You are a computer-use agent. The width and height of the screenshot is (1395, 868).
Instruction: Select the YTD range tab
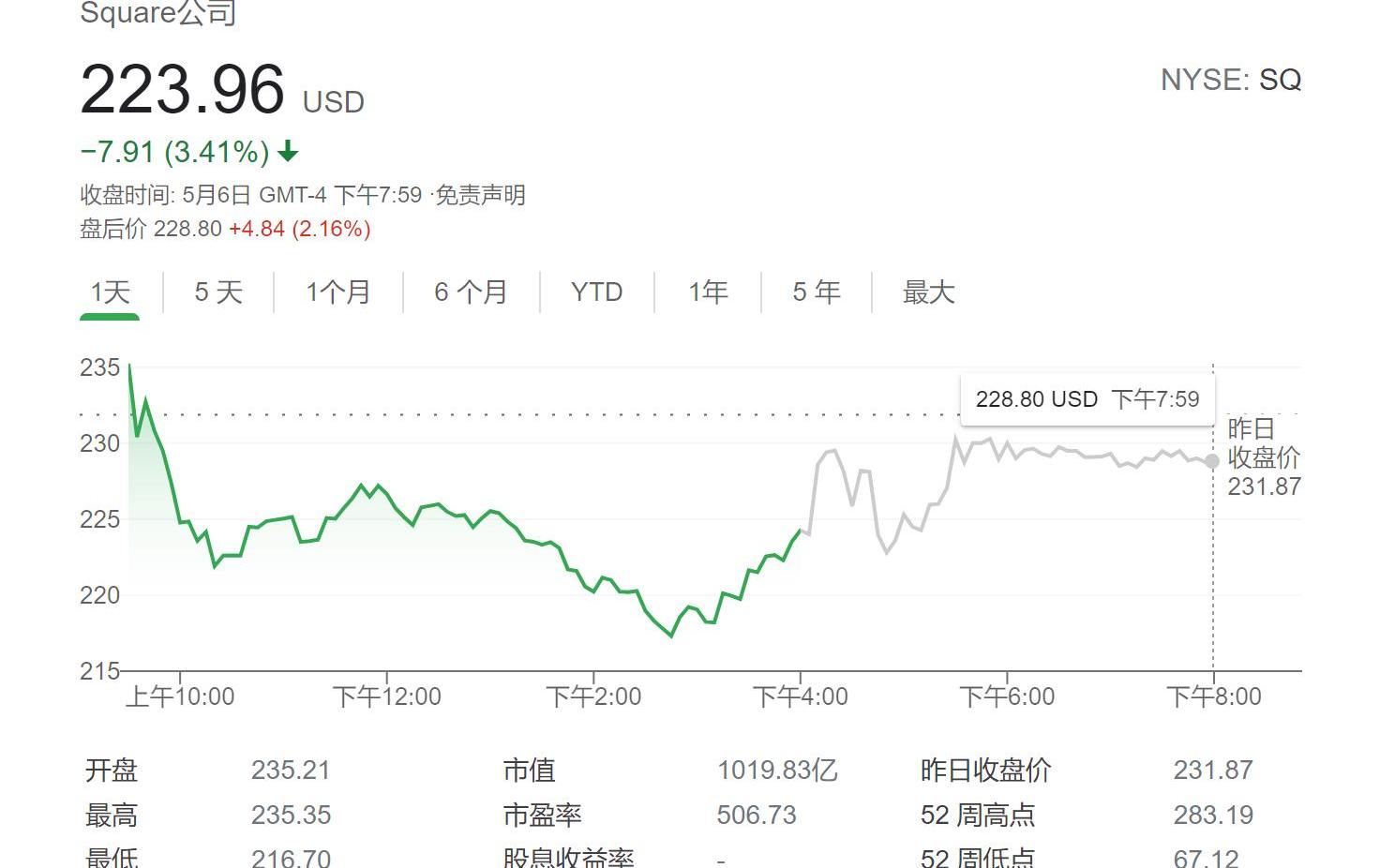coord(596,292)
